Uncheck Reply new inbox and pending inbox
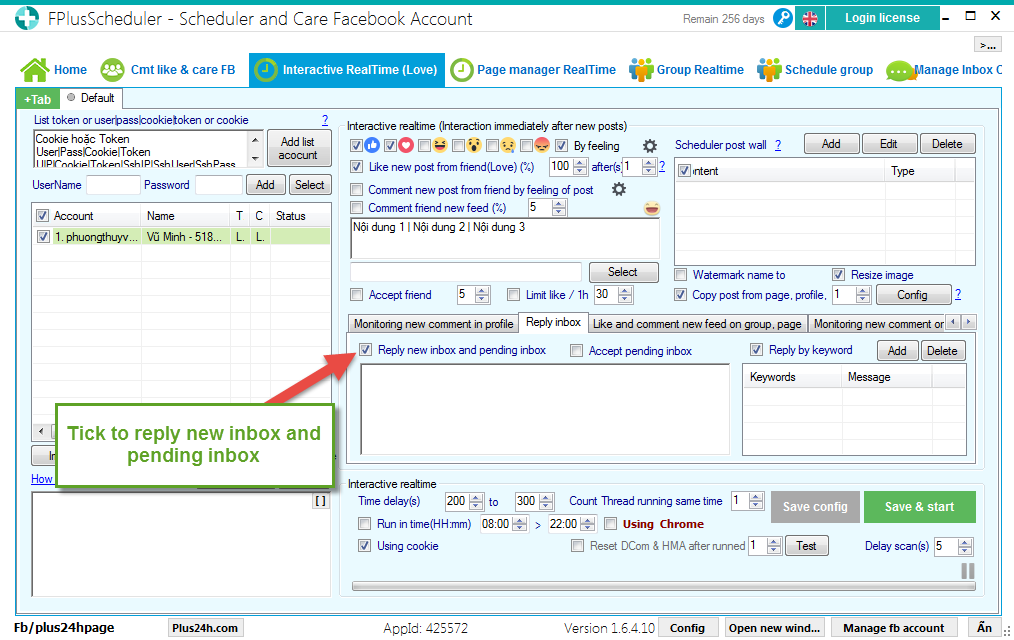The width and height of the screenshot is (1014, 640). [x=366, y=350]
